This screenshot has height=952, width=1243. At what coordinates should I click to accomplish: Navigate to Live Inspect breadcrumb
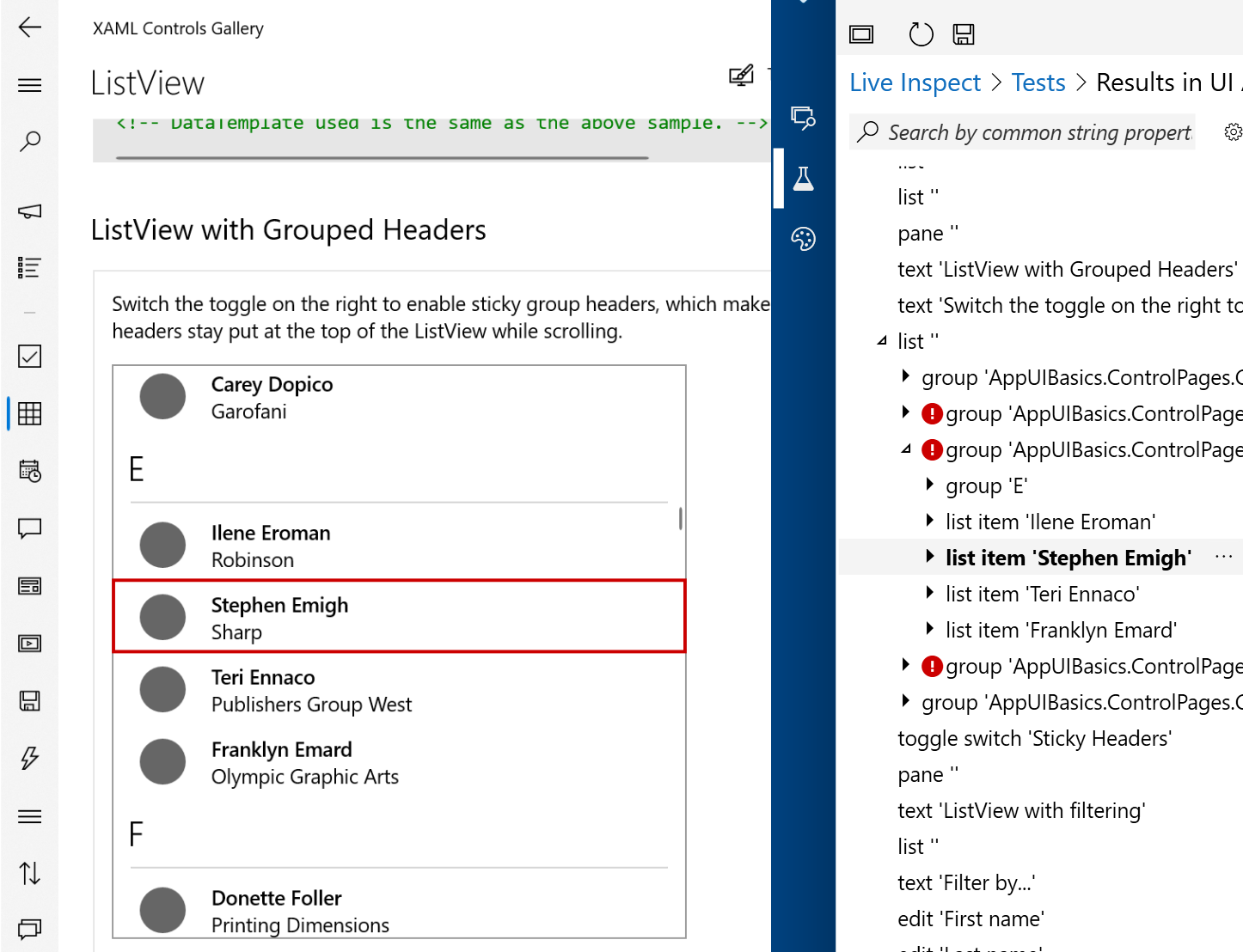pos(915,82)
